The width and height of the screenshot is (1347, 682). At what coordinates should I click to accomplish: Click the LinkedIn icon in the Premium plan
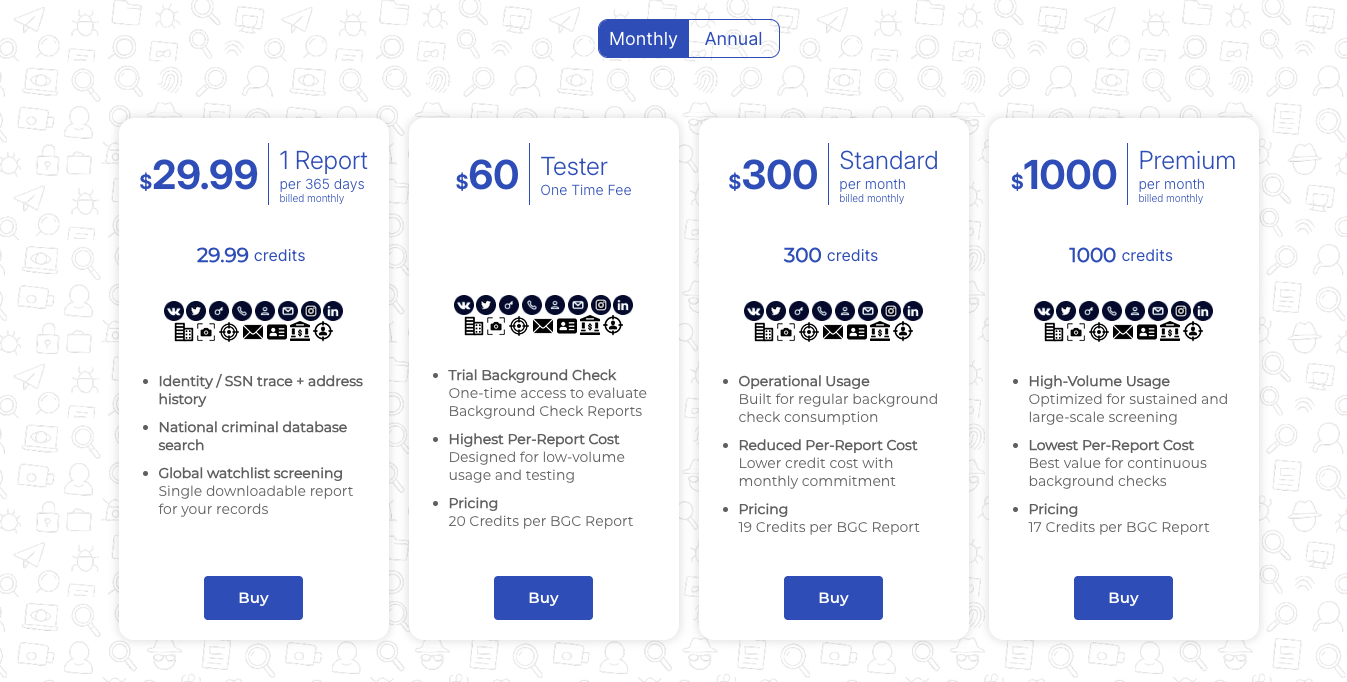1203,311
